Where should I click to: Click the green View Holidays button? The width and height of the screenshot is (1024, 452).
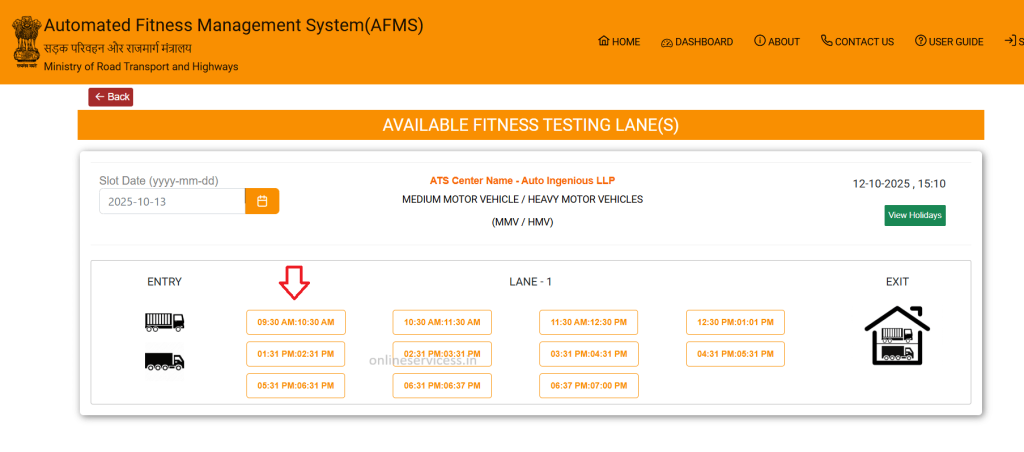(914, 215)
